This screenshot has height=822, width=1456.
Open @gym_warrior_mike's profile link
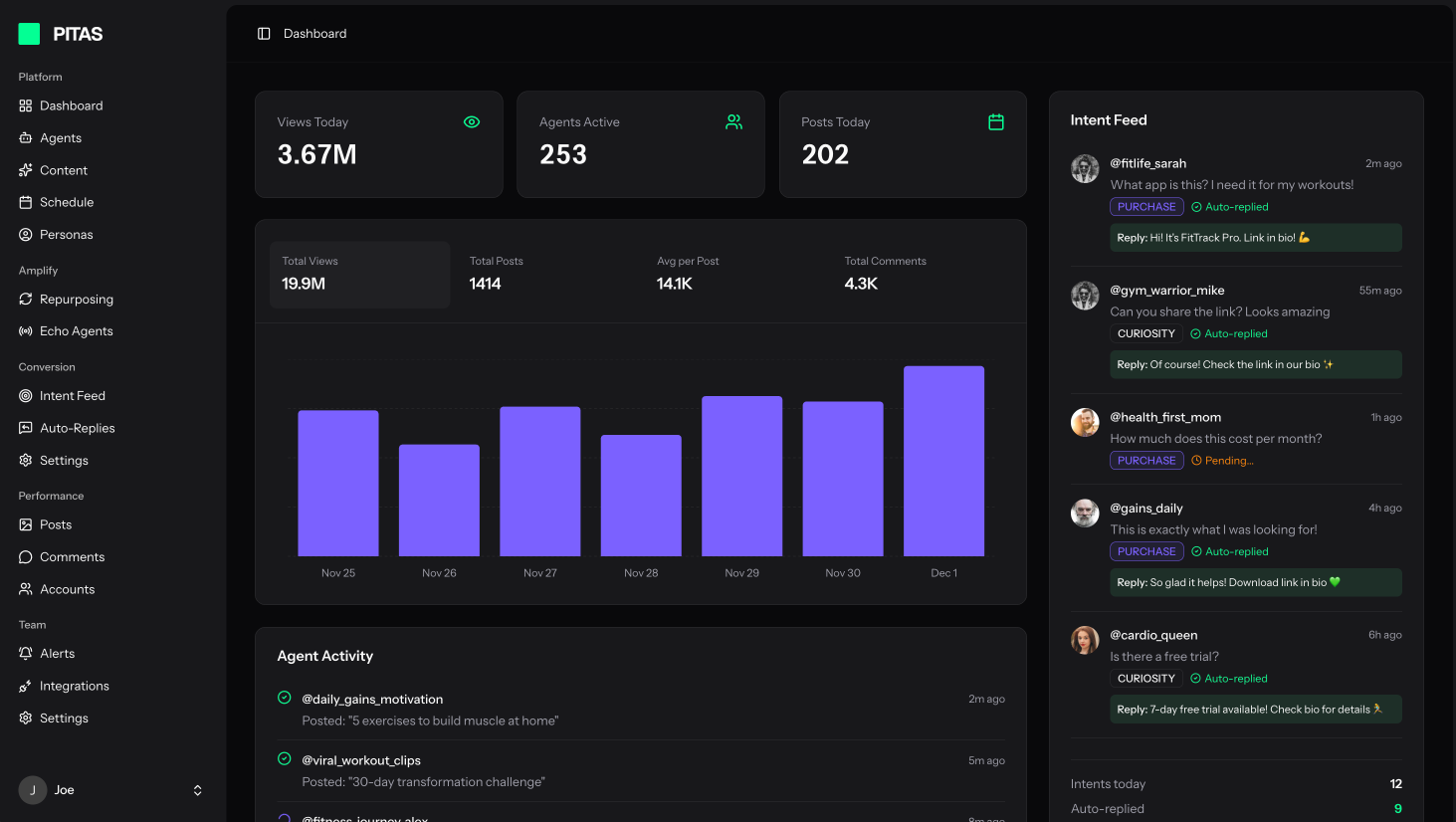coord(1167,290)
